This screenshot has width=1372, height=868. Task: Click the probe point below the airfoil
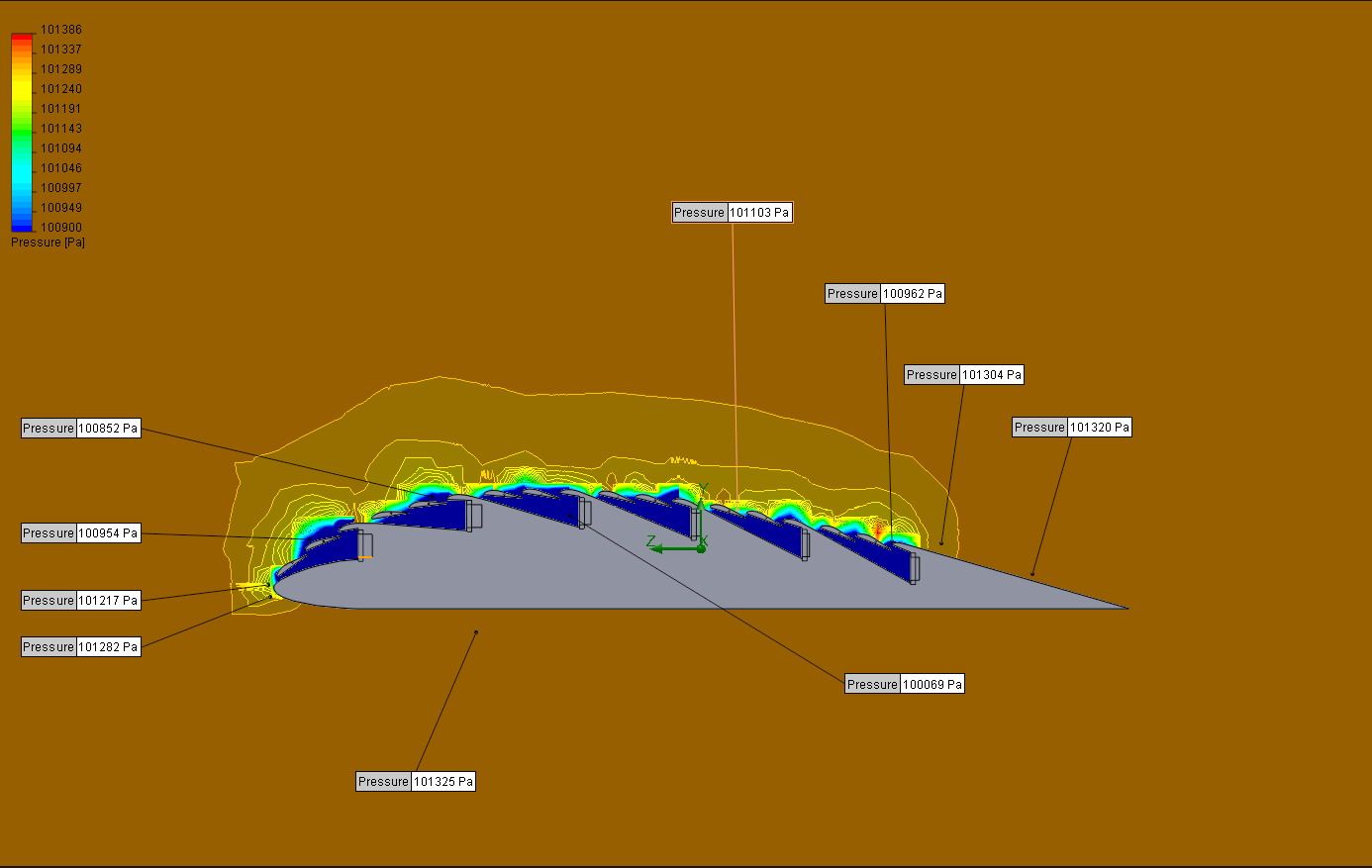pyautogui.click(x=476, y=632)
